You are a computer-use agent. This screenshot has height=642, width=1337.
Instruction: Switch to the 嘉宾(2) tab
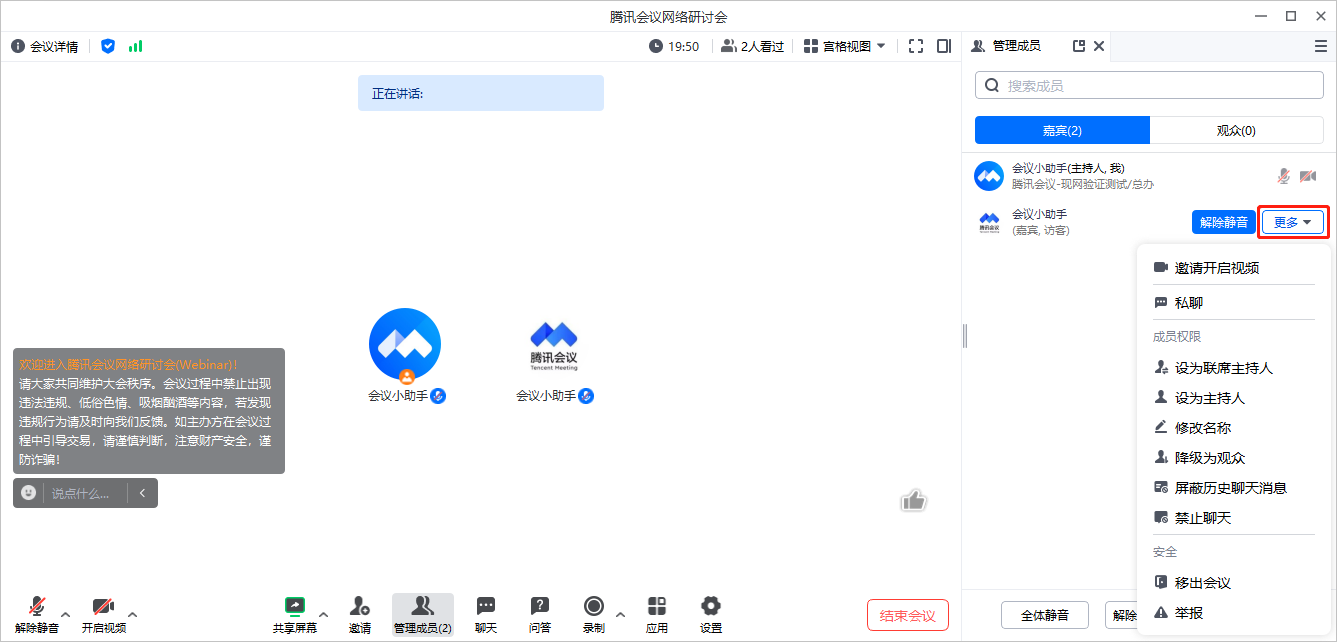point(1062,130)
